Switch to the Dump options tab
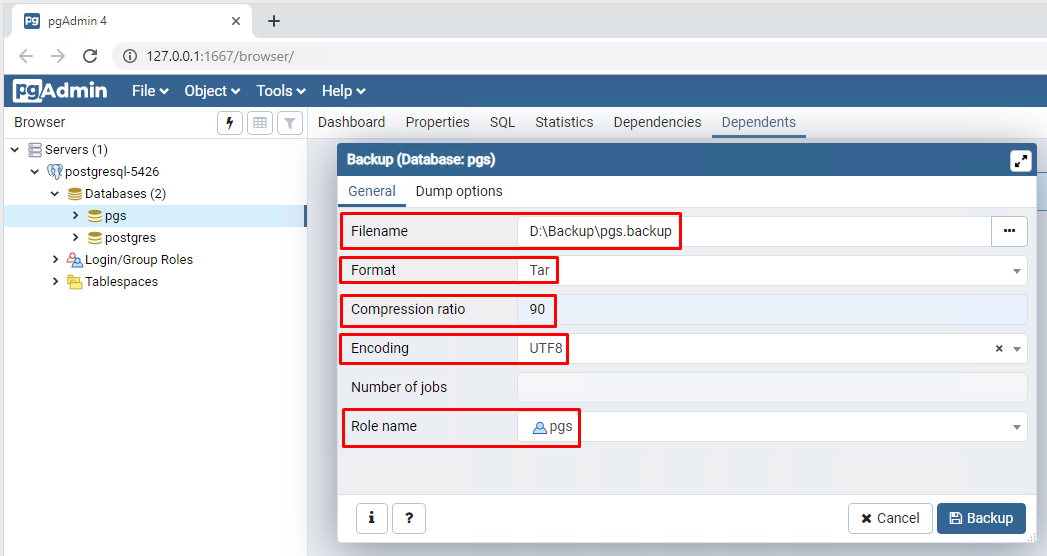This screenshot has width=1047, height=556. pos(459,191)
